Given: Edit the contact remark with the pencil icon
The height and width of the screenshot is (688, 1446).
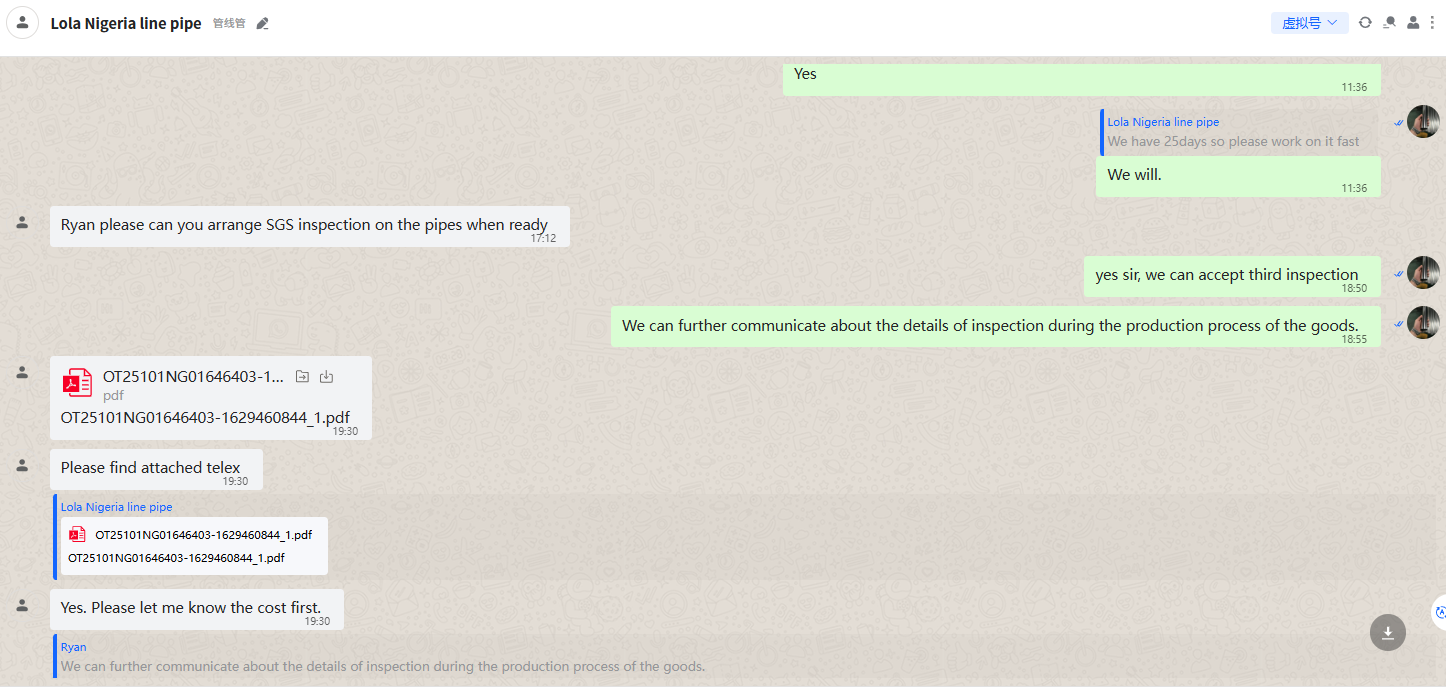Looking at the screenshot, I should [263, 23].
